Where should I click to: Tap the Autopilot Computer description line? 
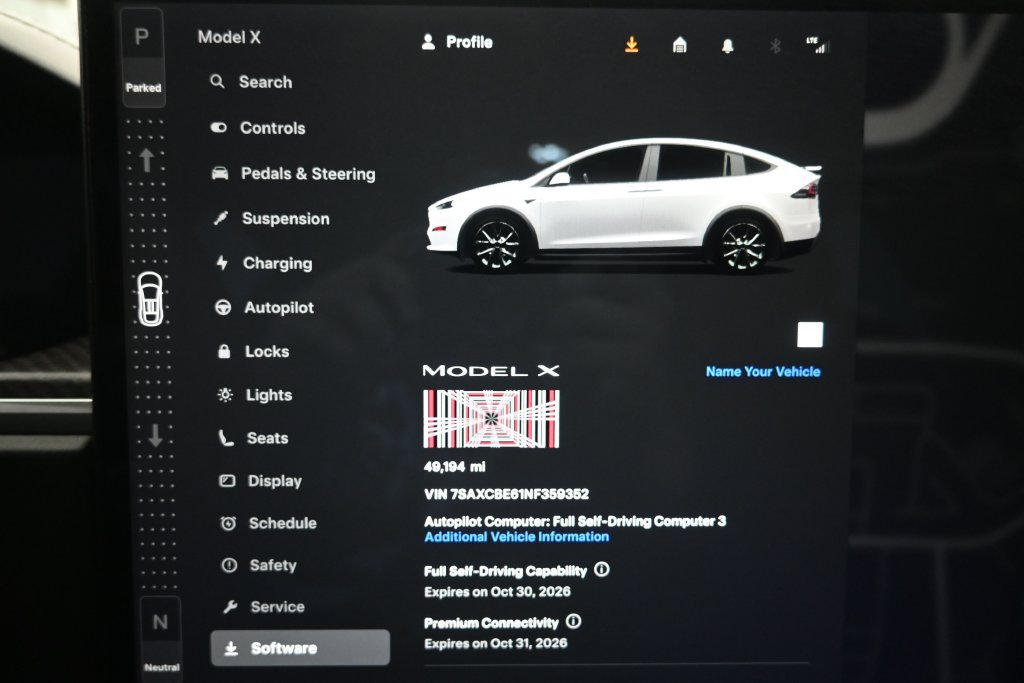(x=575, y=521)
